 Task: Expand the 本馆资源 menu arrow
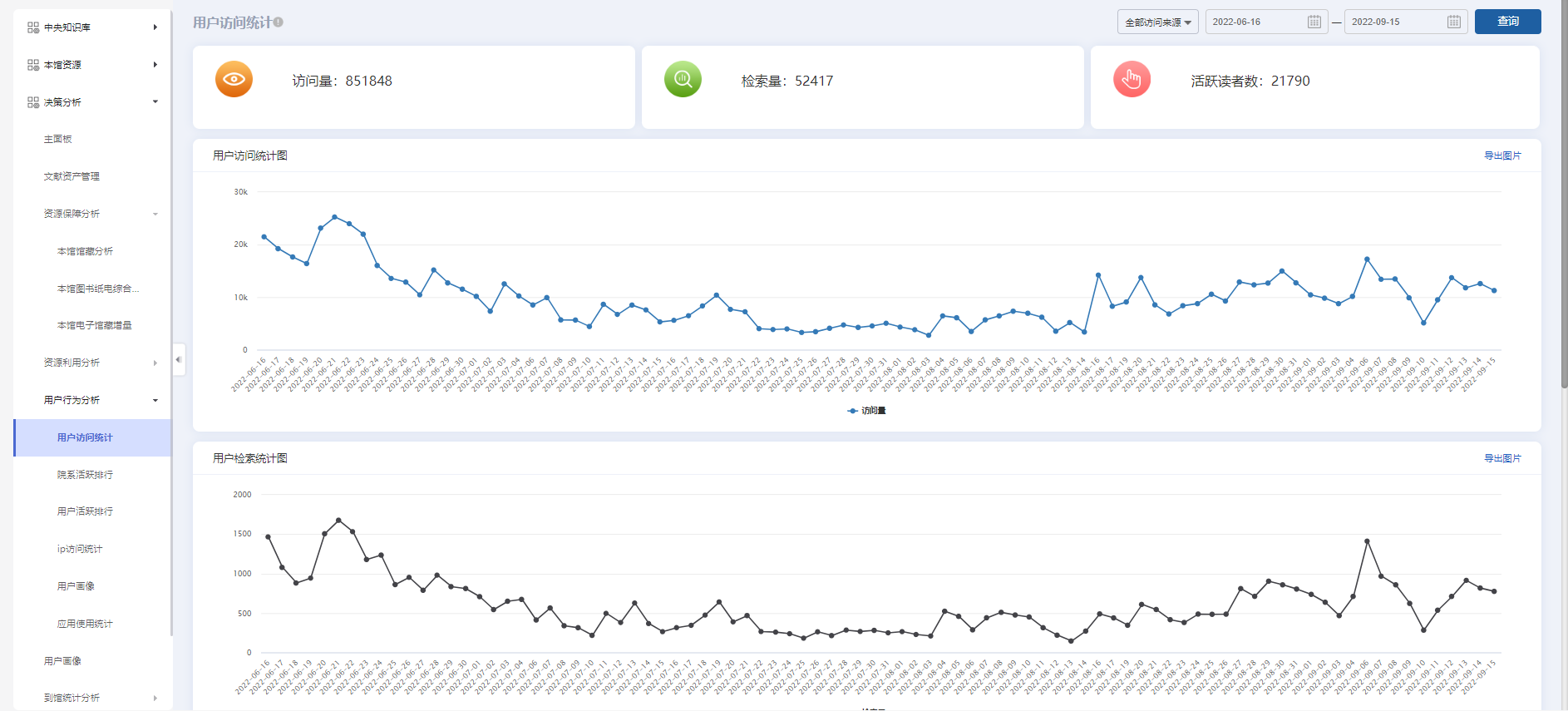pos(155,65)
